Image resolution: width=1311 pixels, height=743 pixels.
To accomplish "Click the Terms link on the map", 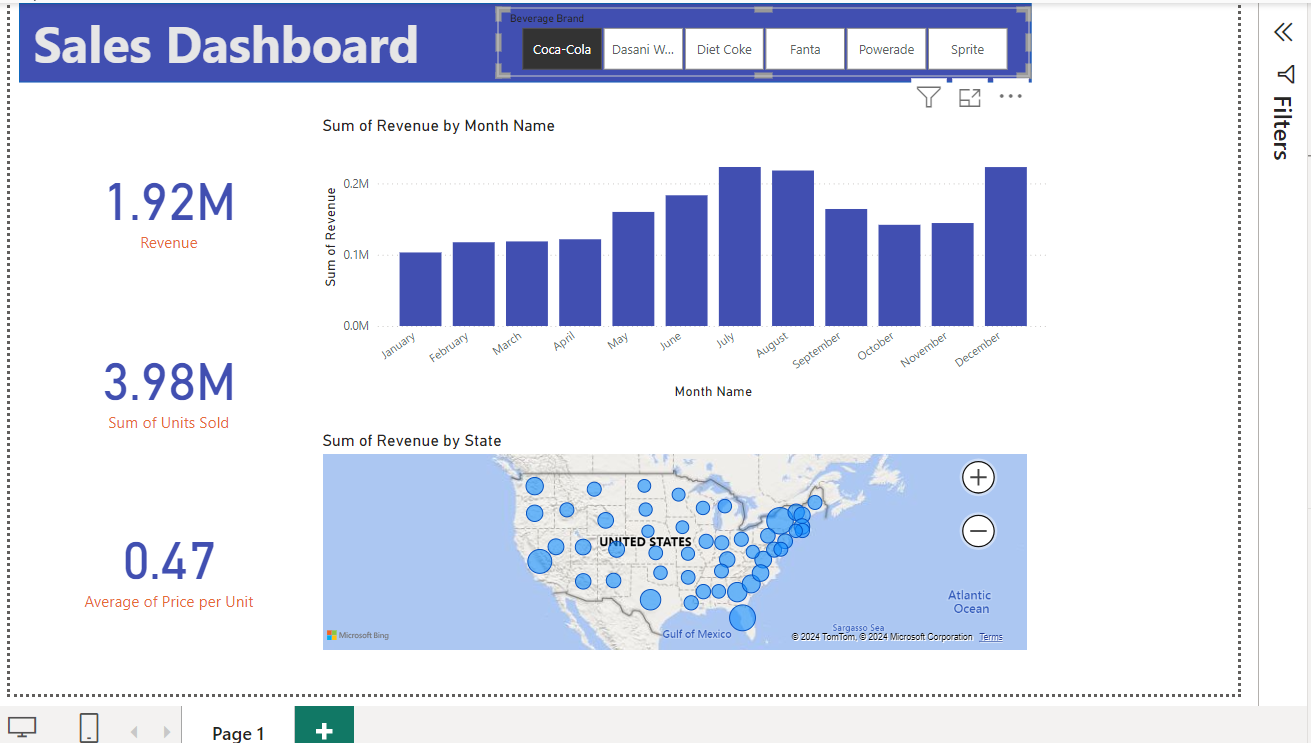I will 990,637.
